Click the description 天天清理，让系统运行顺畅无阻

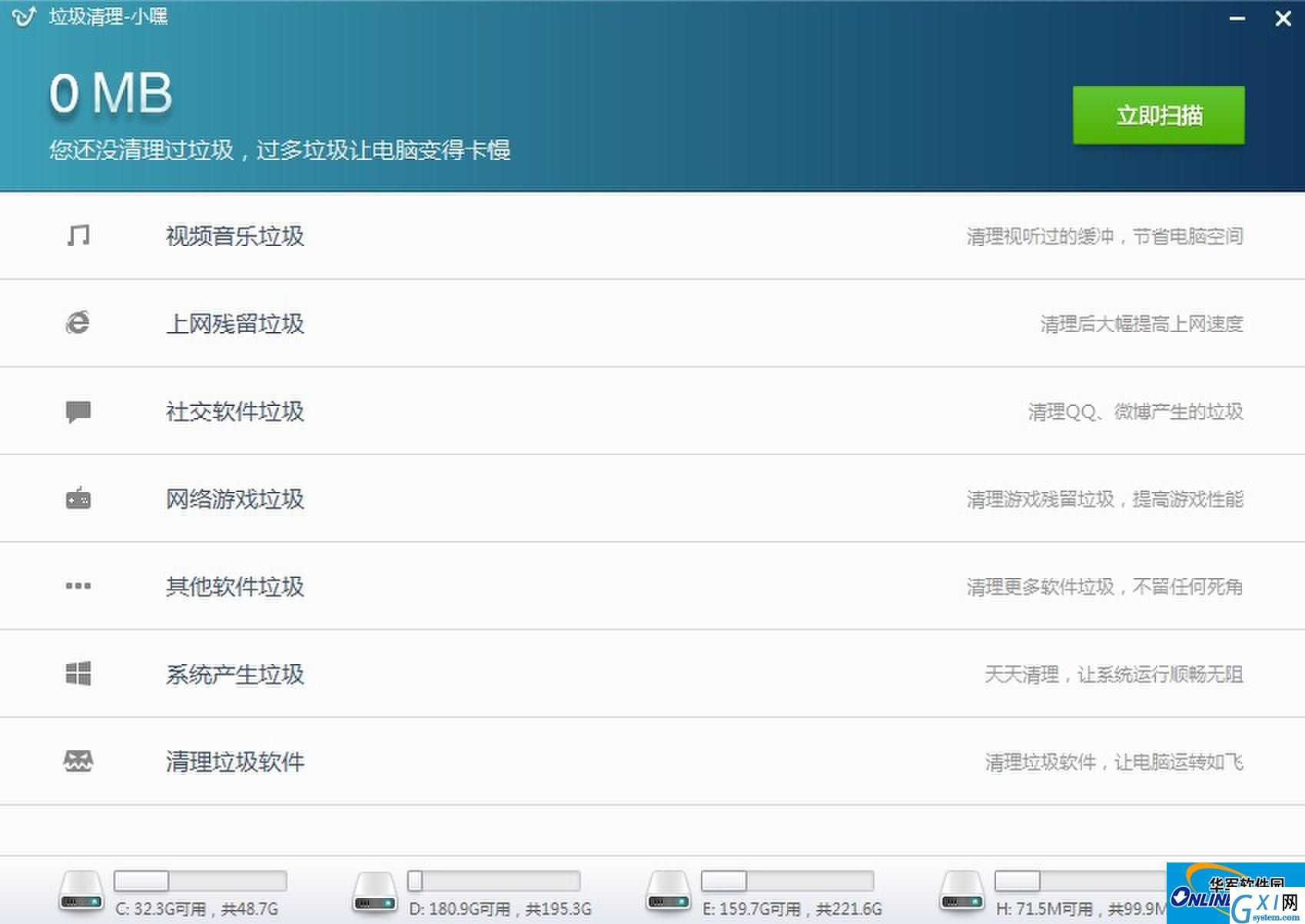tap(1114, 674)
